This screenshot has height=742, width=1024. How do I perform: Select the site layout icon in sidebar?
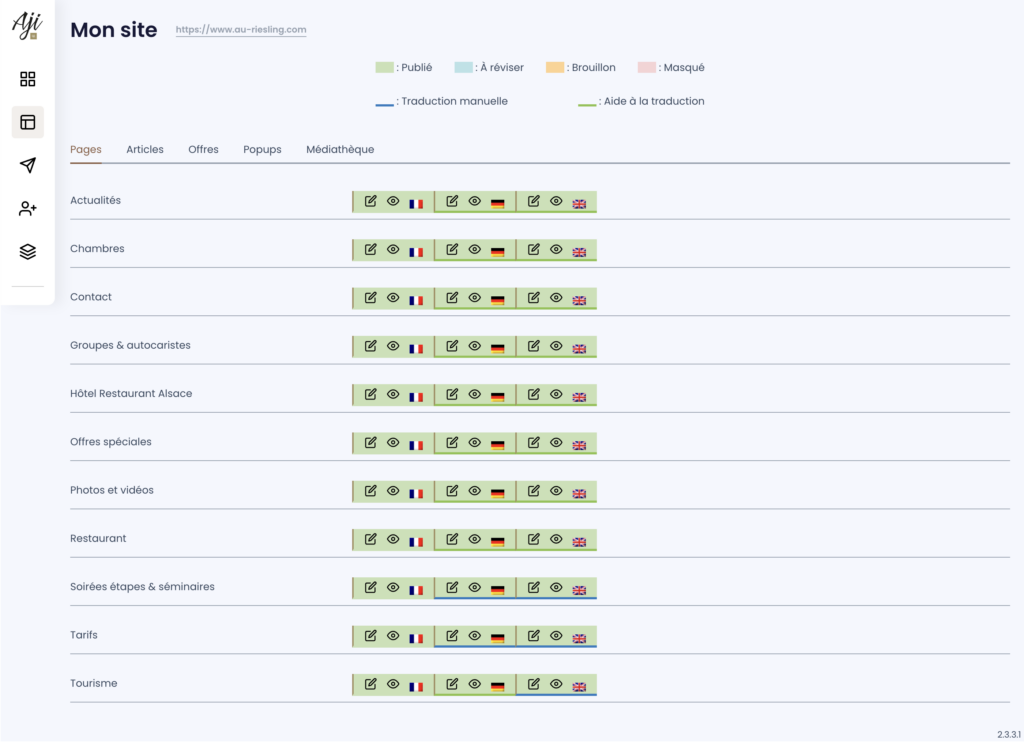pyautogui.click(x=28, y=122)
